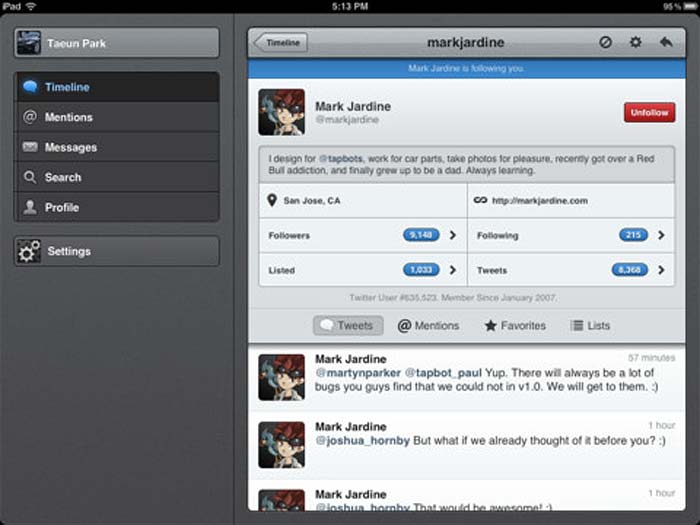The image size is (700, 525).
Task: Switch to the Favorites tab
Action: [x=515, y=325]
